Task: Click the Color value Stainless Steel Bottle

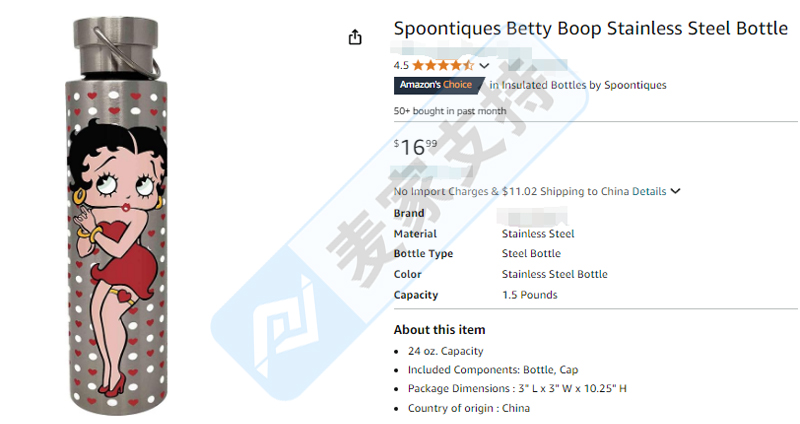Action: point(554,275)
